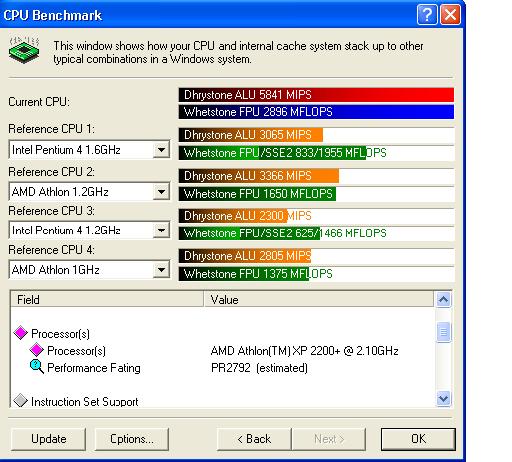Open the Reference CPU 1 dropdown arrow
The height and width of the screenshot is (462, 512).
pos(161,150)
